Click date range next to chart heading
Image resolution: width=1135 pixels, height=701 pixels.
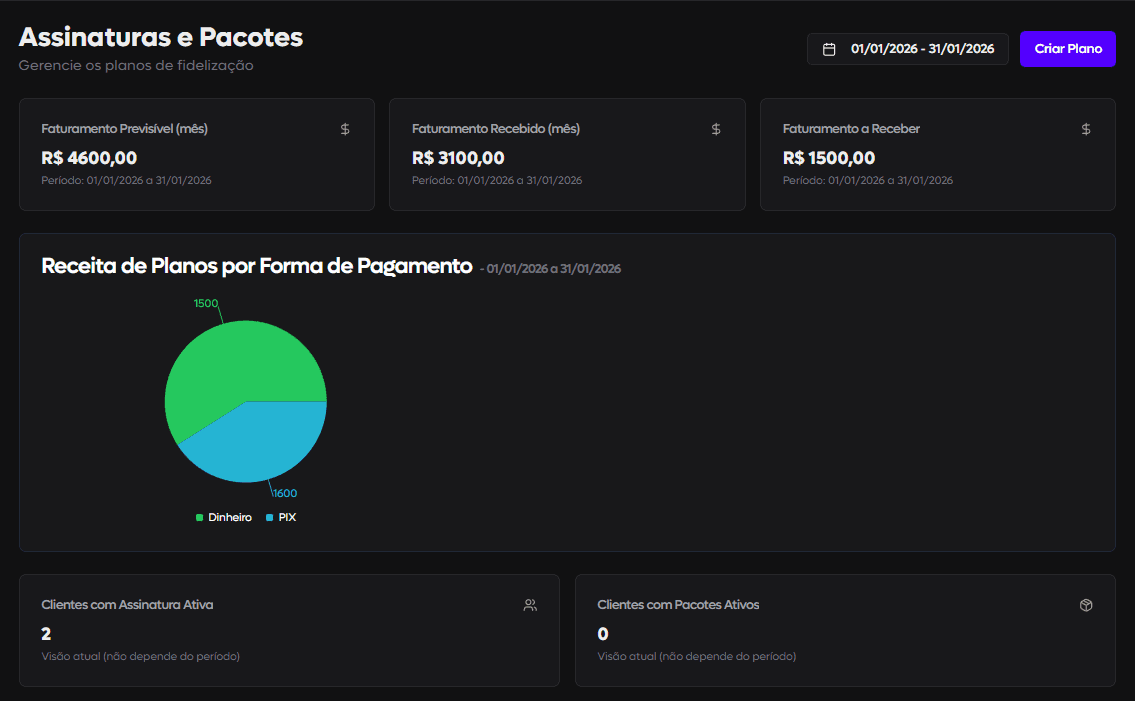tap(551, 269)
